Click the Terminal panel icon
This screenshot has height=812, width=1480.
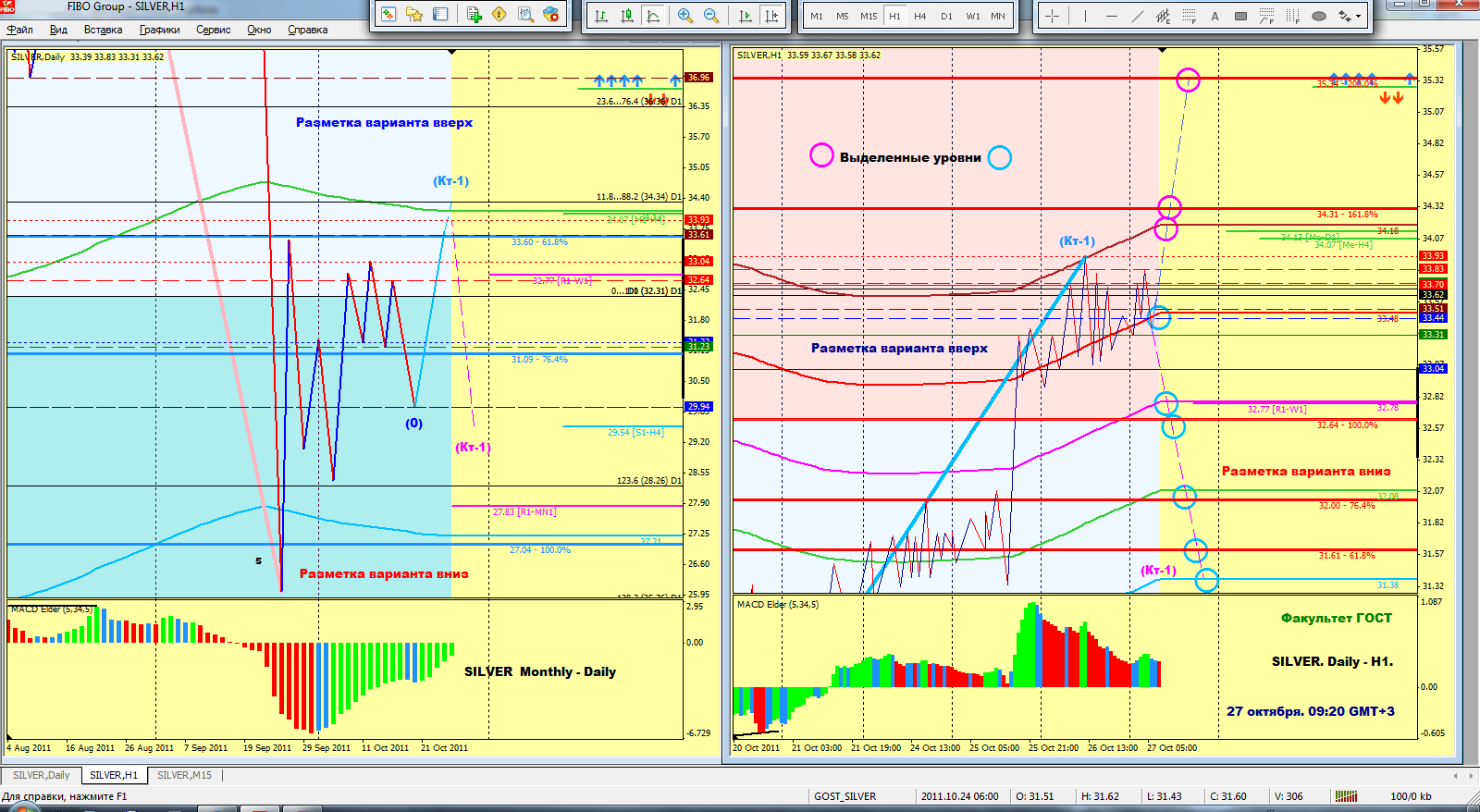coord(440,15)
